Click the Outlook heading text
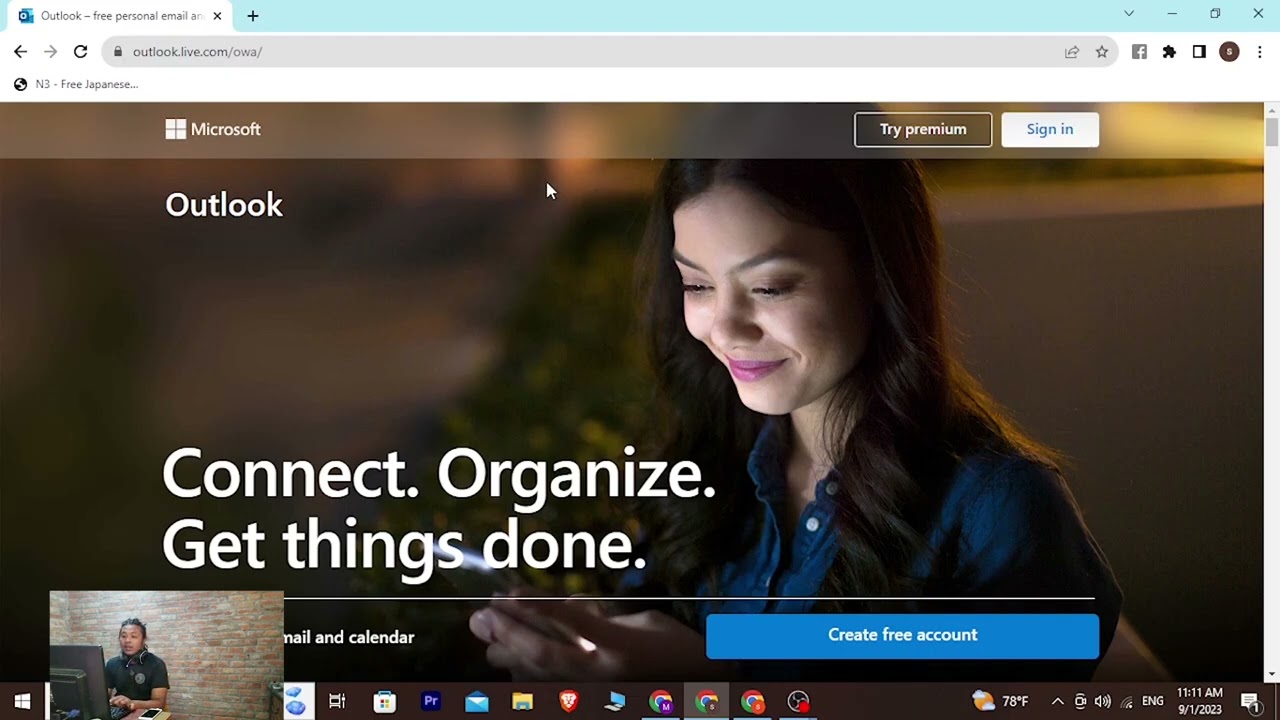Image resolution: width=1280 pixels, height=720 pixels. pos(224,205)
